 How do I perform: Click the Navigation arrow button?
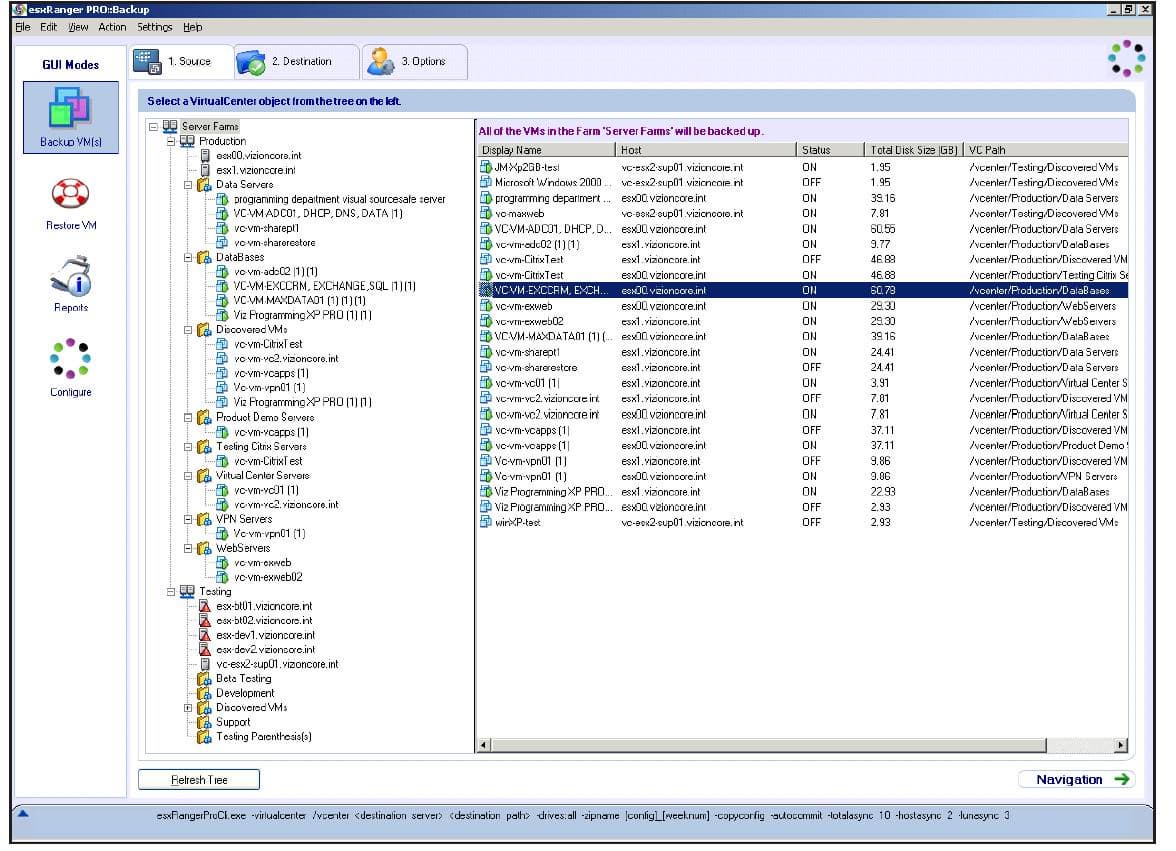pos(1076,780)
